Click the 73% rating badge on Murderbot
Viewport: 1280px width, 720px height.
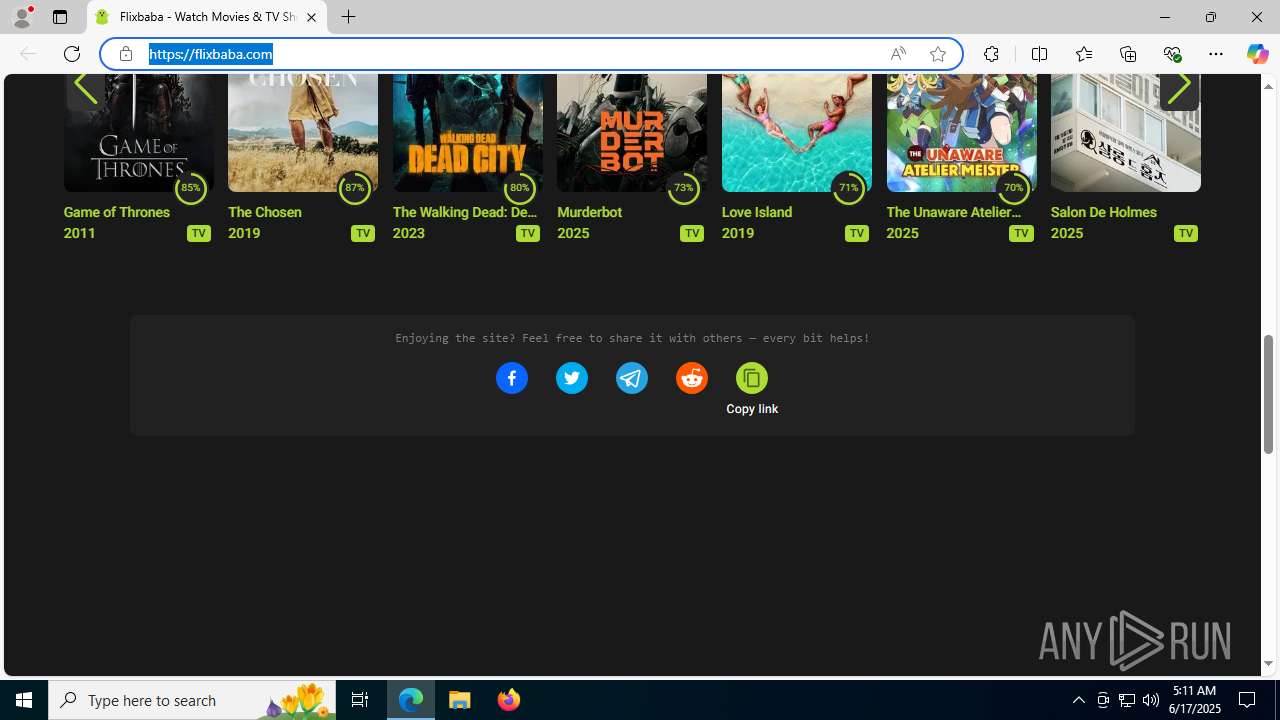(x=684, y=187)
